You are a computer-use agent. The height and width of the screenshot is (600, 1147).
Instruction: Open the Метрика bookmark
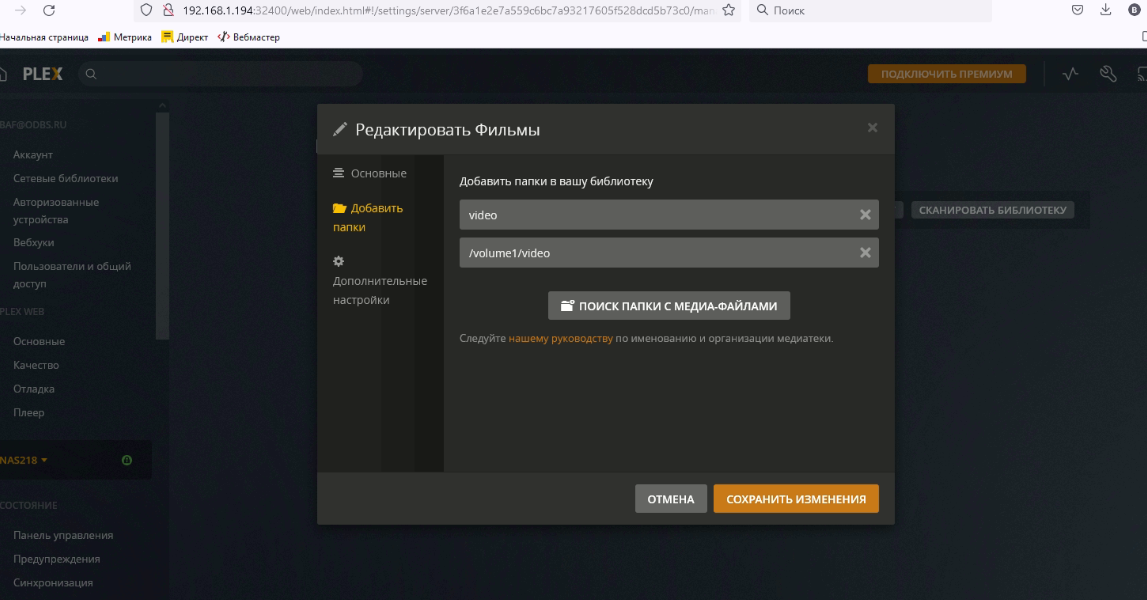click(x=125, y=37)
